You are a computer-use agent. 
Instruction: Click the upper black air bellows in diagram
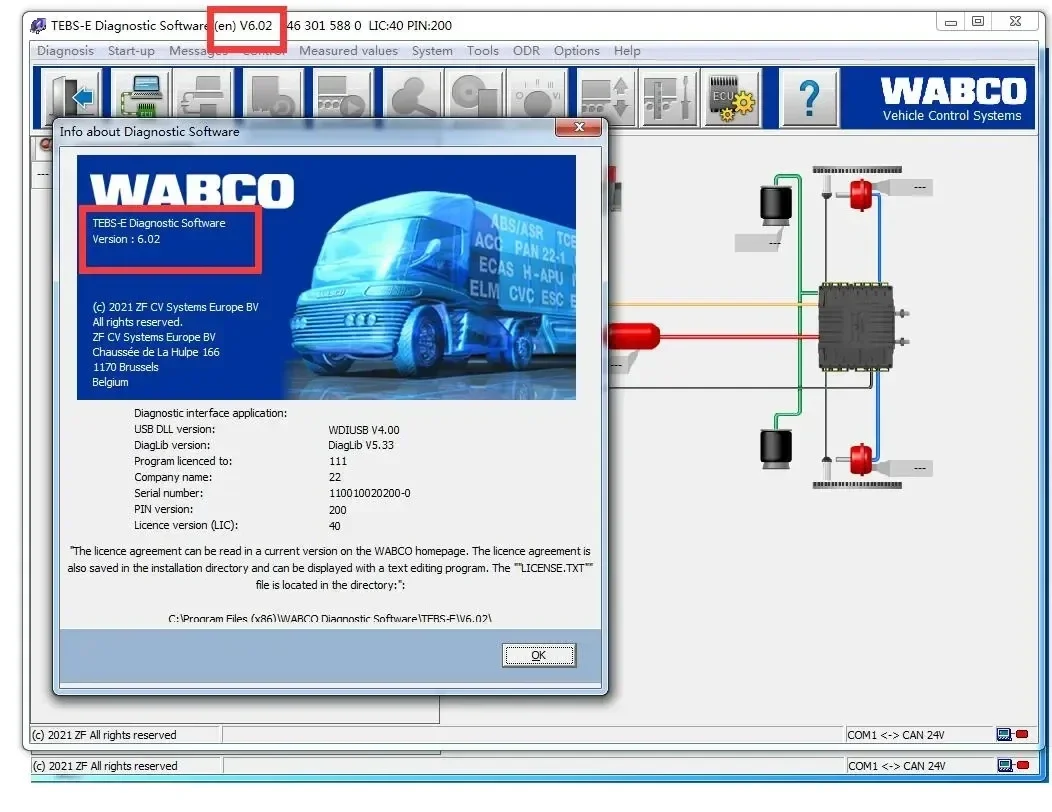pyautogui.click(x=776, y=205)
